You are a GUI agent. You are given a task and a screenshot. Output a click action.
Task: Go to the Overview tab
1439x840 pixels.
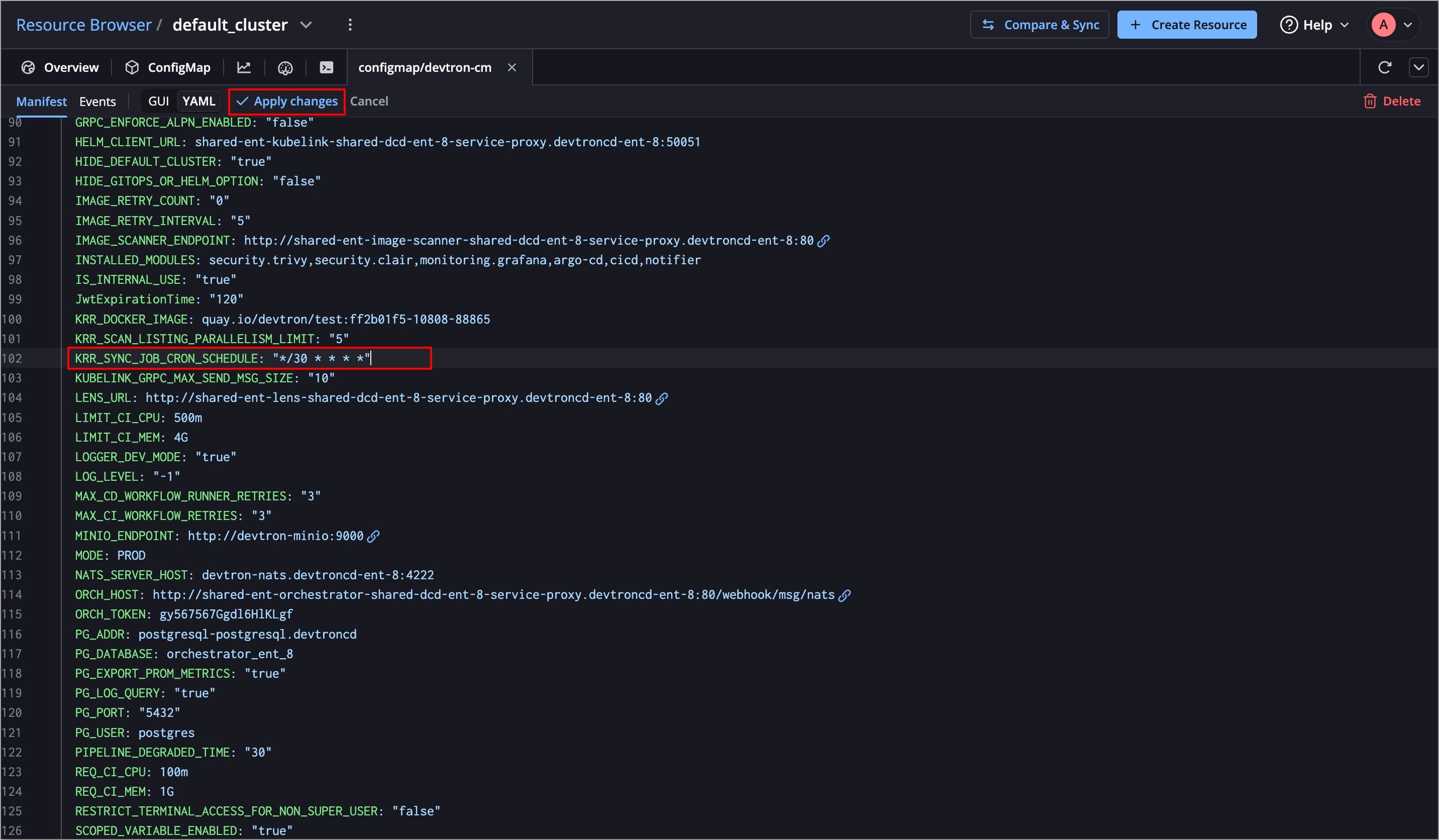60,67
